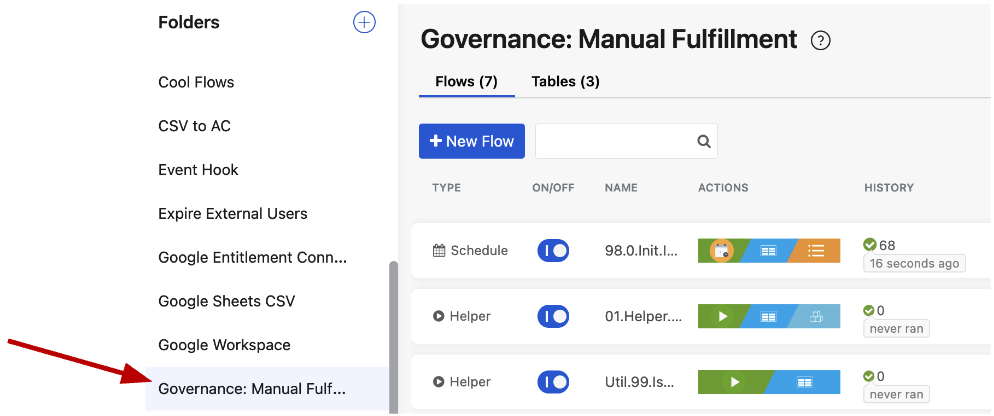Click the Schedule type calendar icon

click(438, 251)
